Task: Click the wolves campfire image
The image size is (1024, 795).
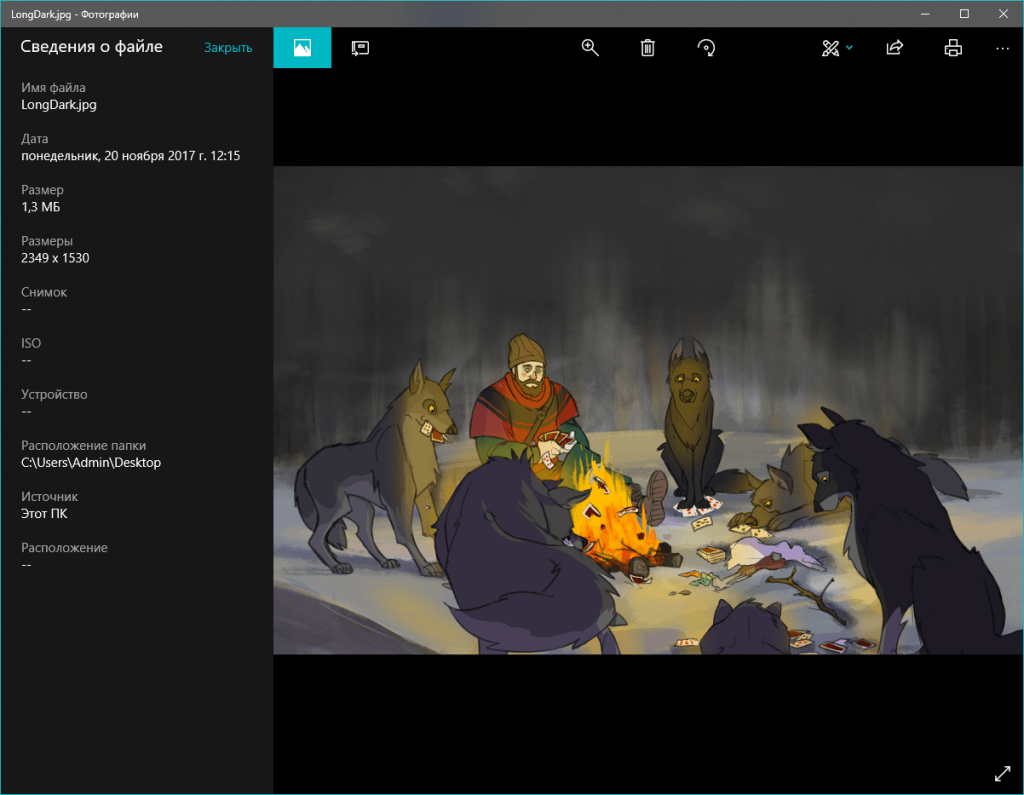Action: tap(648, 410)
